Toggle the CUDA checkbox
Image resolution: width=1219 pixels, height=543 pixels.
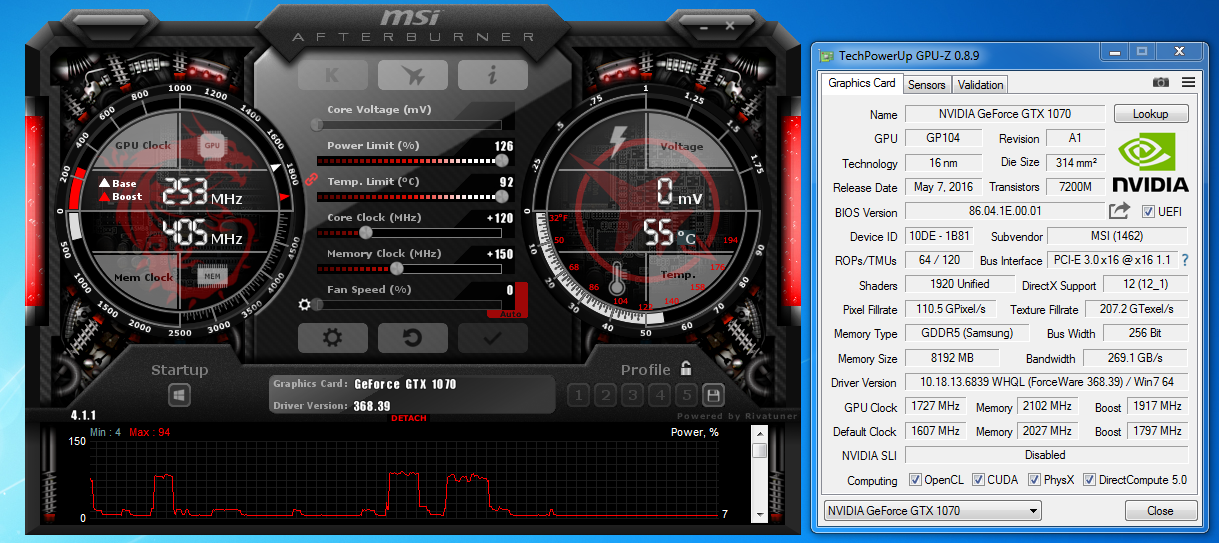978,480
